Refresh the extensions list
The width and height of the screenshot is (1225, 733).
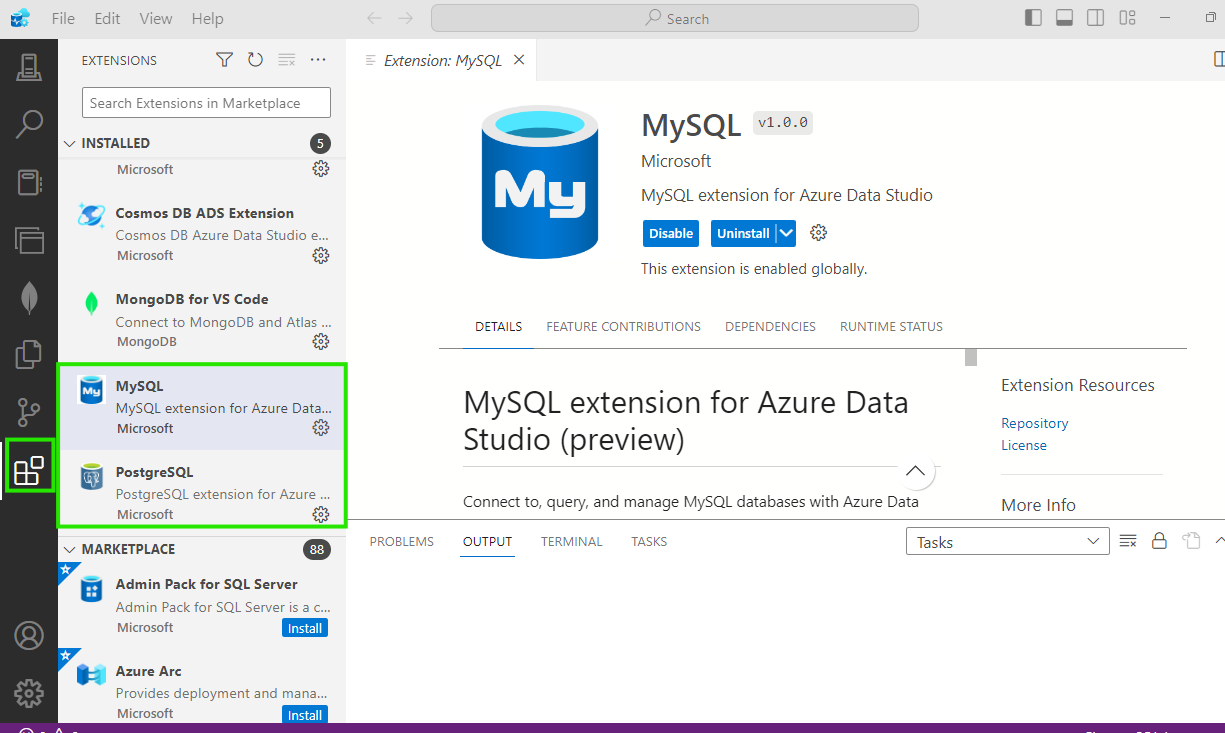(255, 60)
